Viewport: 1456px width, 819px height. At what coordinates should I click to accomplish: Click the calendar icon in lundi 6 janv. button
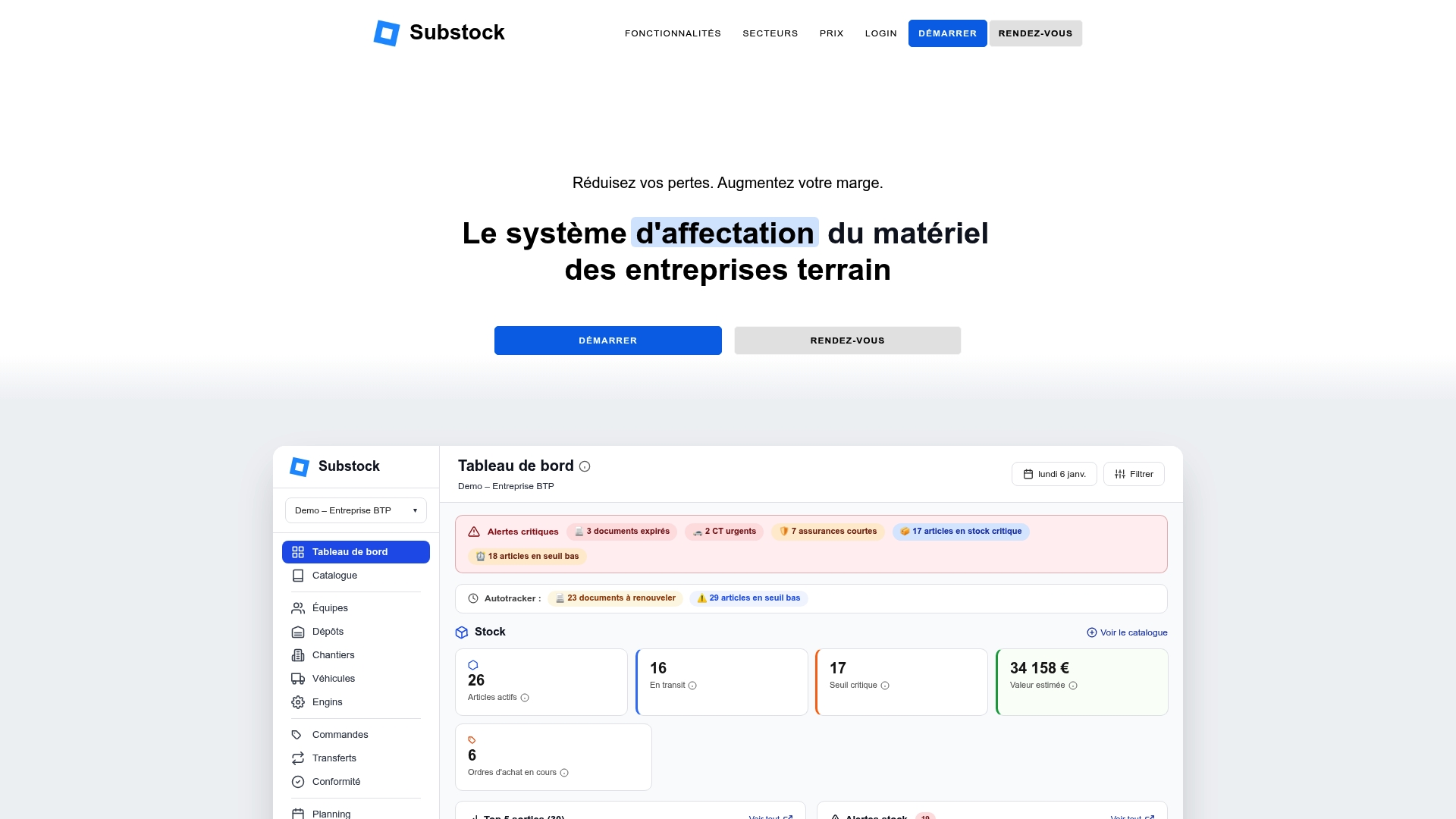[1028, 474]
